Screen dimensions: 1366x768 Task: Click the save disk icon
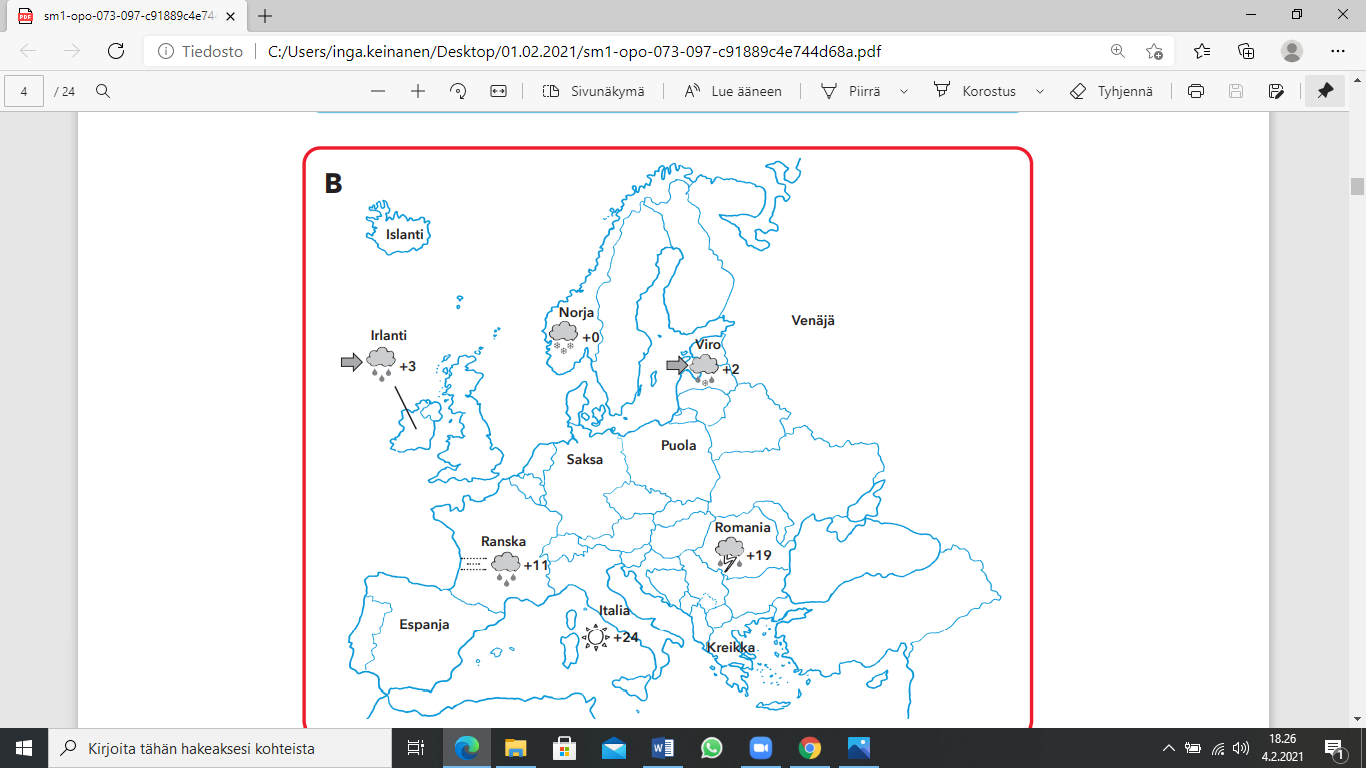coord(1236,91)
